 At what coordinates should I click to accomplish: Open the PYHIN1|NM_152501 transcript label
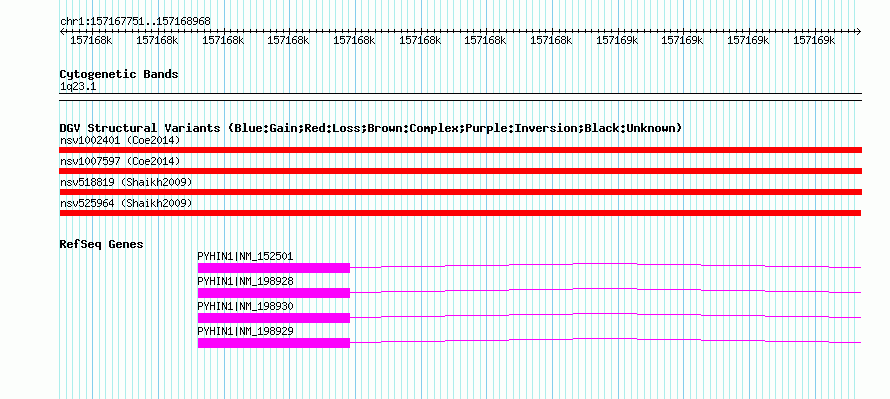coord(245,256)
